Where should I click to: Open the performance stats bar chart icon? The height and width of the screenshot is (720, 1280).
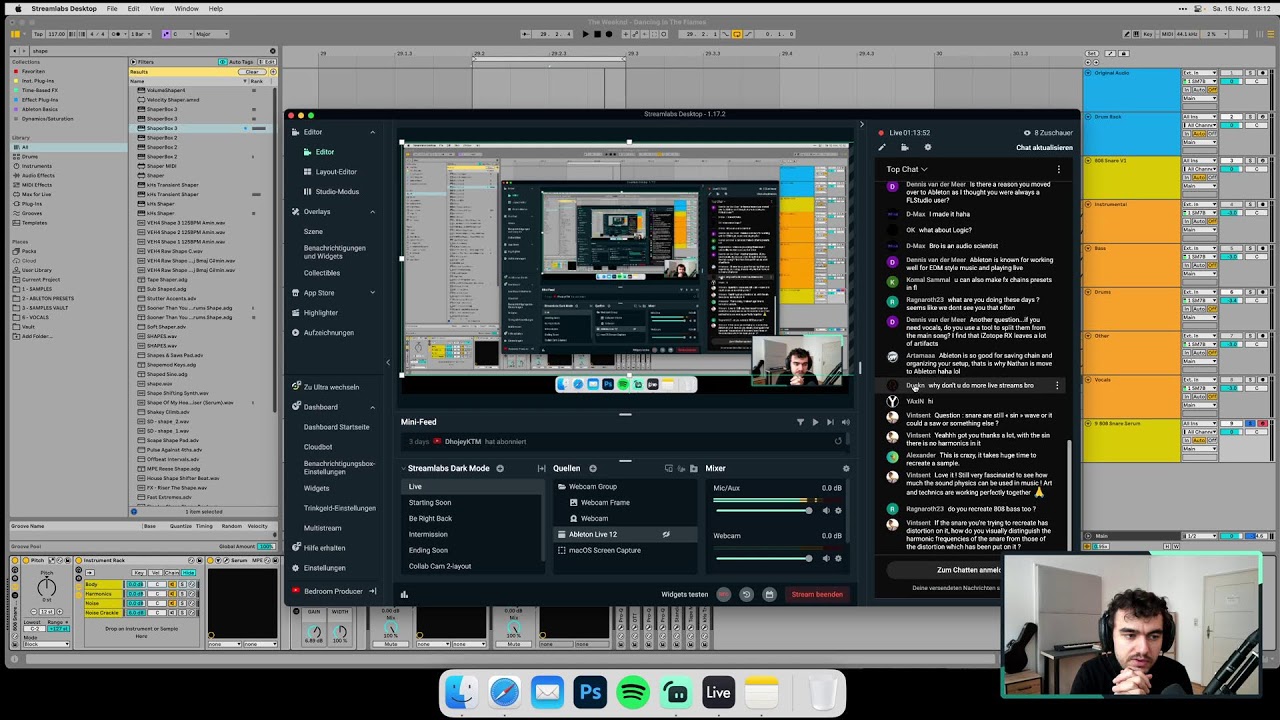pyautogui.click(x=404, y=594)
